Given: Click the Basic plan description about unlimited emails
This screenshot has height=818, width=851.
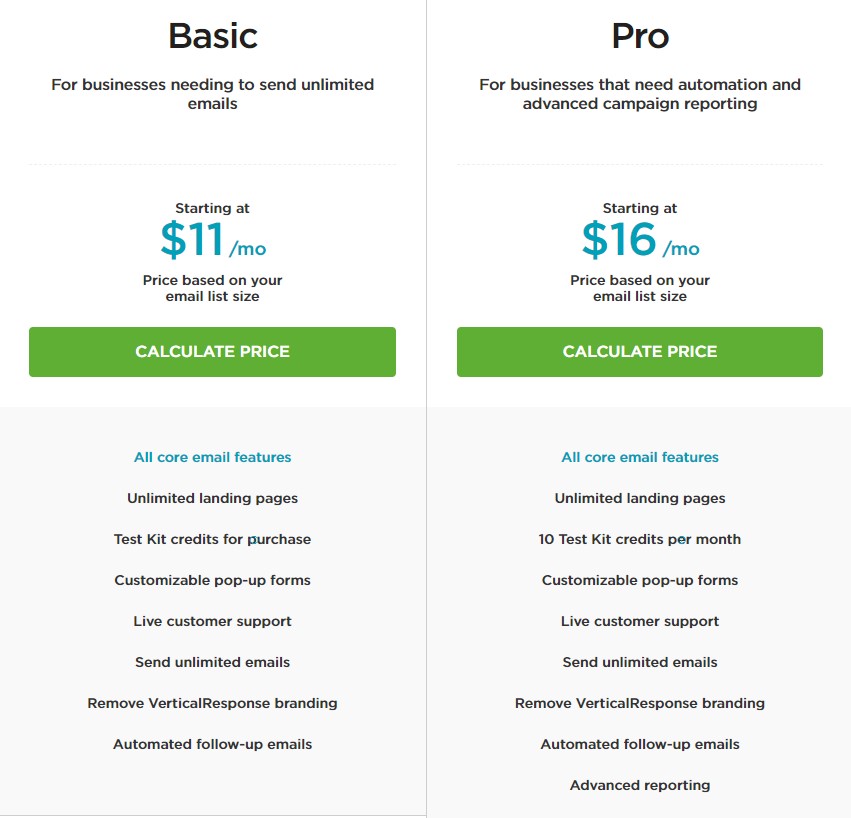Looking at the screenshot, I should click(212, 94).
